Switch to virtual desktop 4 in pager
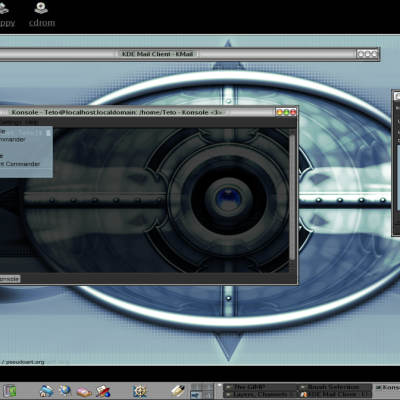400x400 pixels. pyautogui.click(x=208, y=395)
